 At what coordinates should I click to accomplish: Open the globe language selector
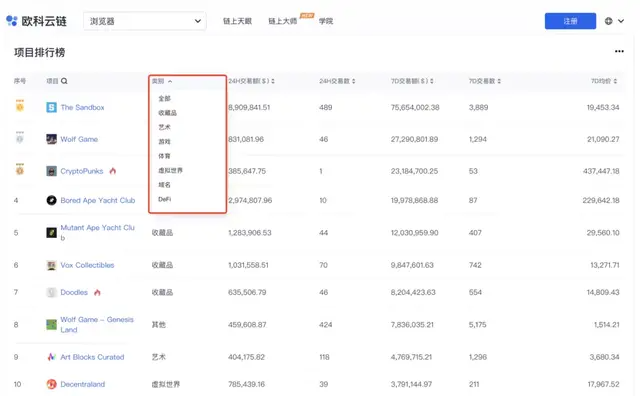(608, 21)
